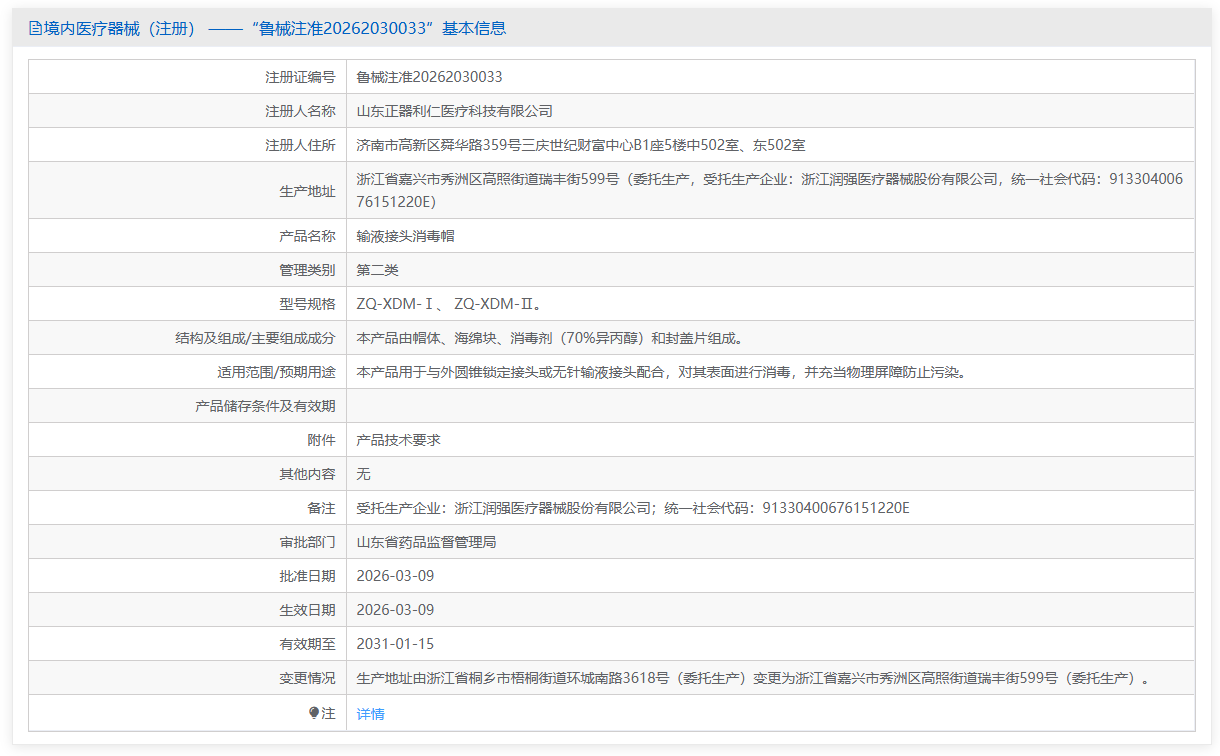Click the 注册人名称 label
This screenshot has width=1220, height=756.
coord(300,111)
